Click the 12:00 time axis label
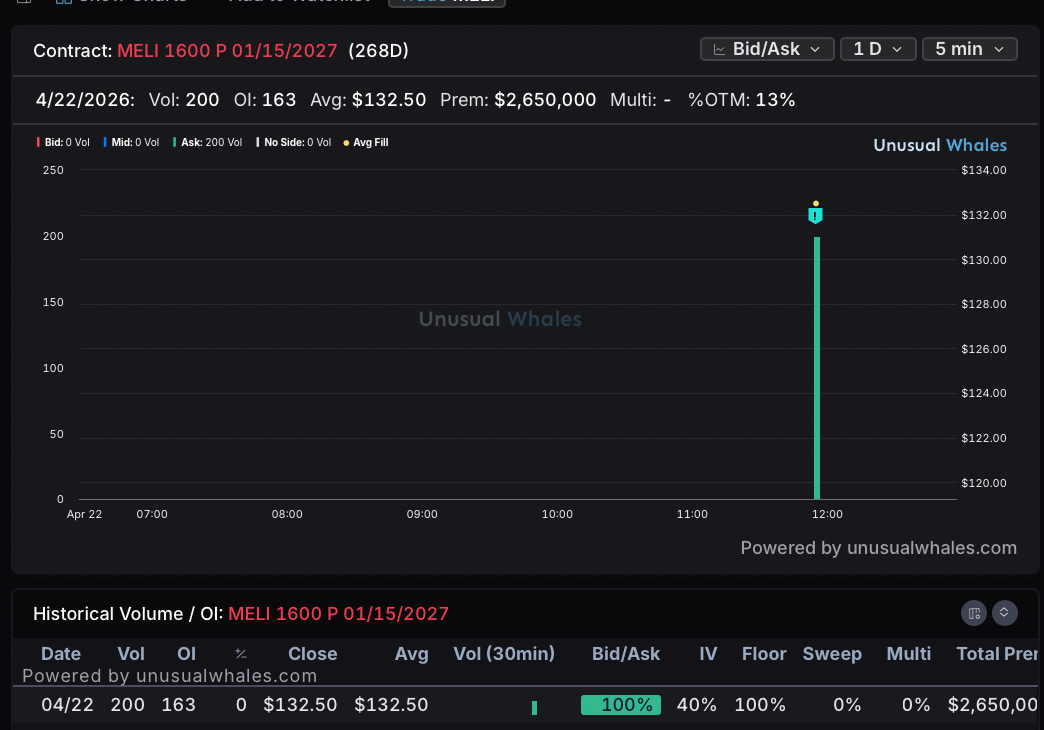1044x730 pixels. coord(827,514)
